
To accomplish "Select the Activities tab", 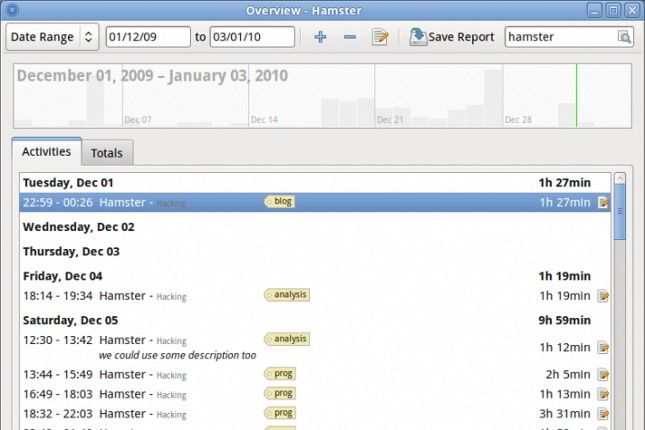I will [x=46, y=151].
